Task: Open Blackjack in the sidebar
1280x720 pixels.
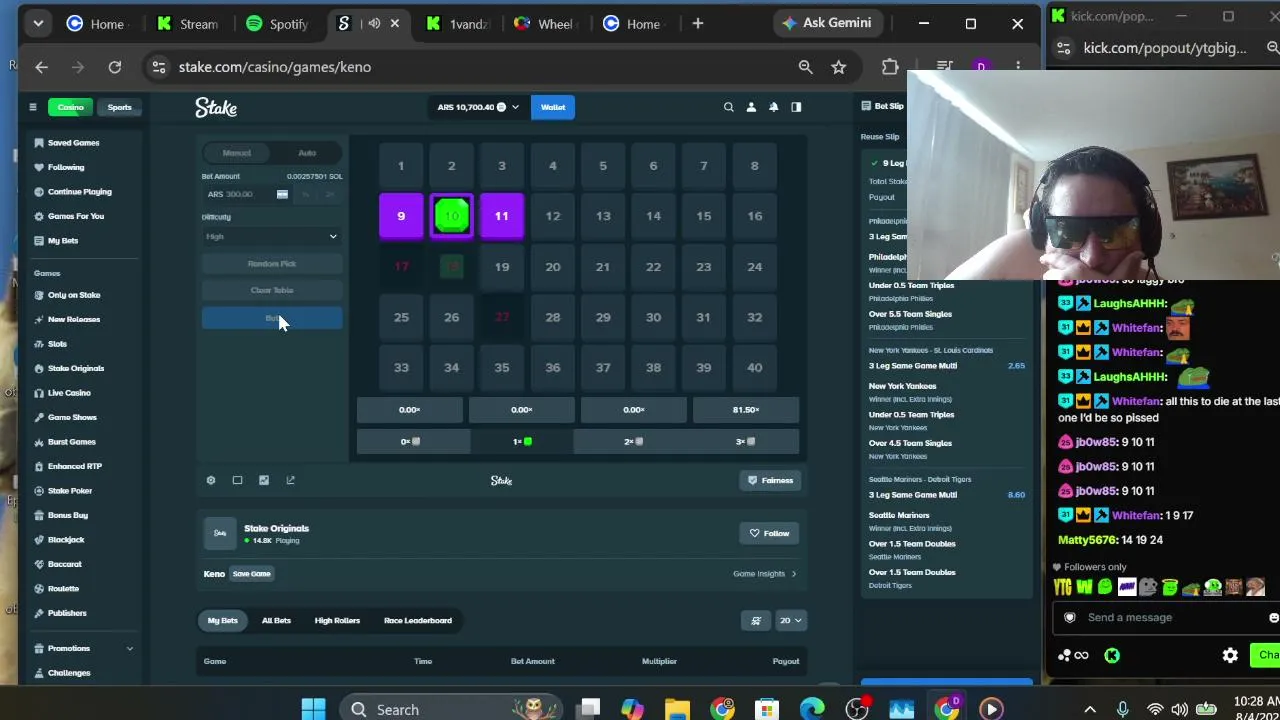Action: (66, 540)
